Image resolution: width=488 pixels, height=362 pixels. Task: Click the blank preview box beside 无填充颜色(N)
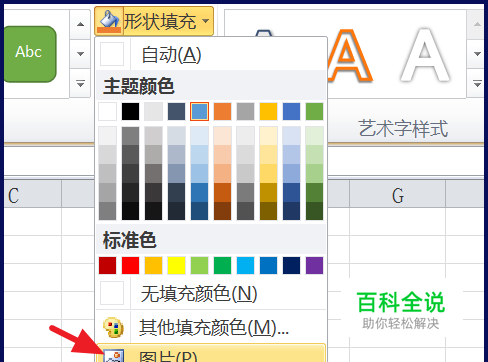tap(112, 293)
